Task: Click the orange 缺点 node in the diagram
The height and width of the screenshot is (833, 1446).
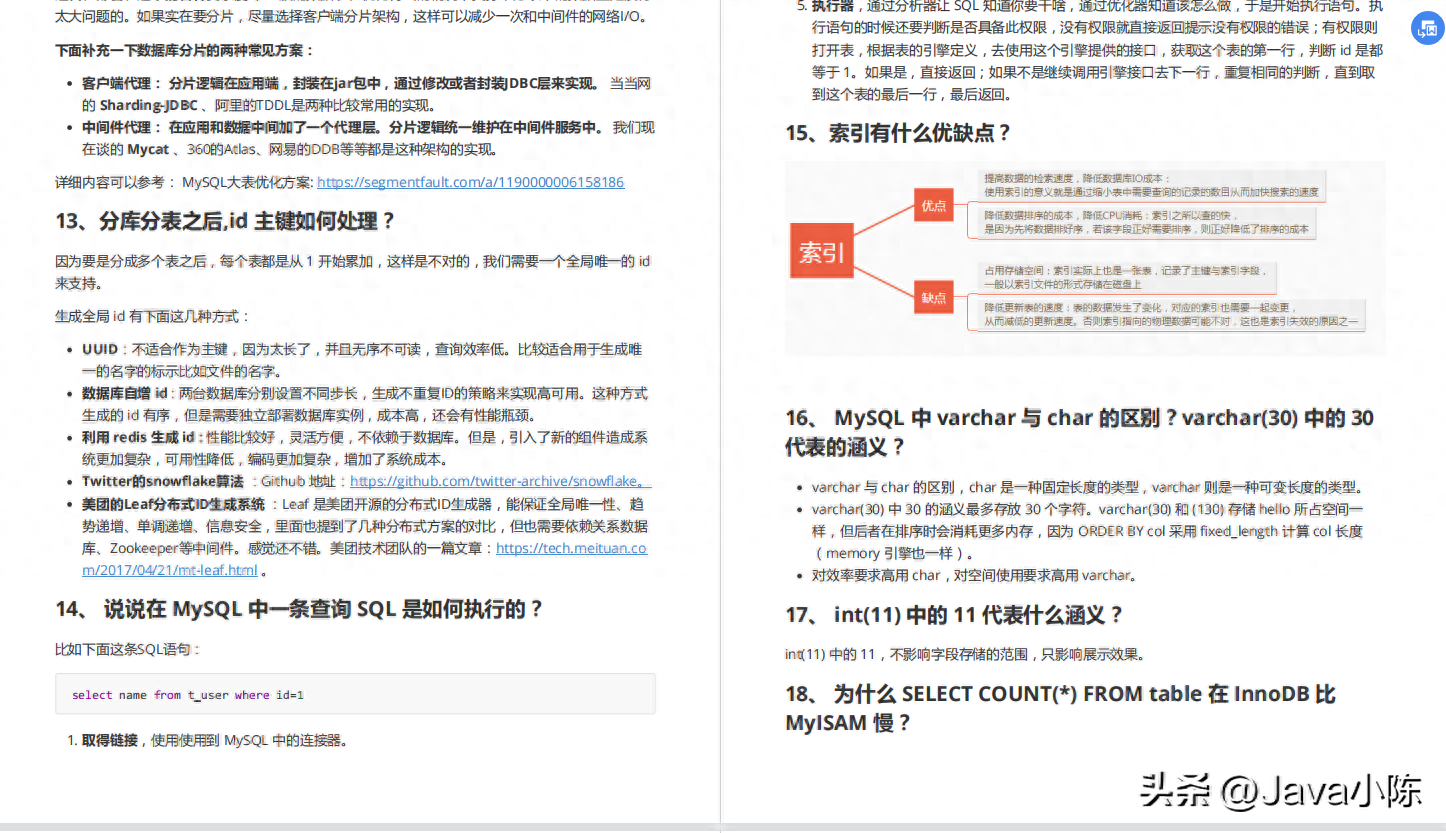Action: 933,297
